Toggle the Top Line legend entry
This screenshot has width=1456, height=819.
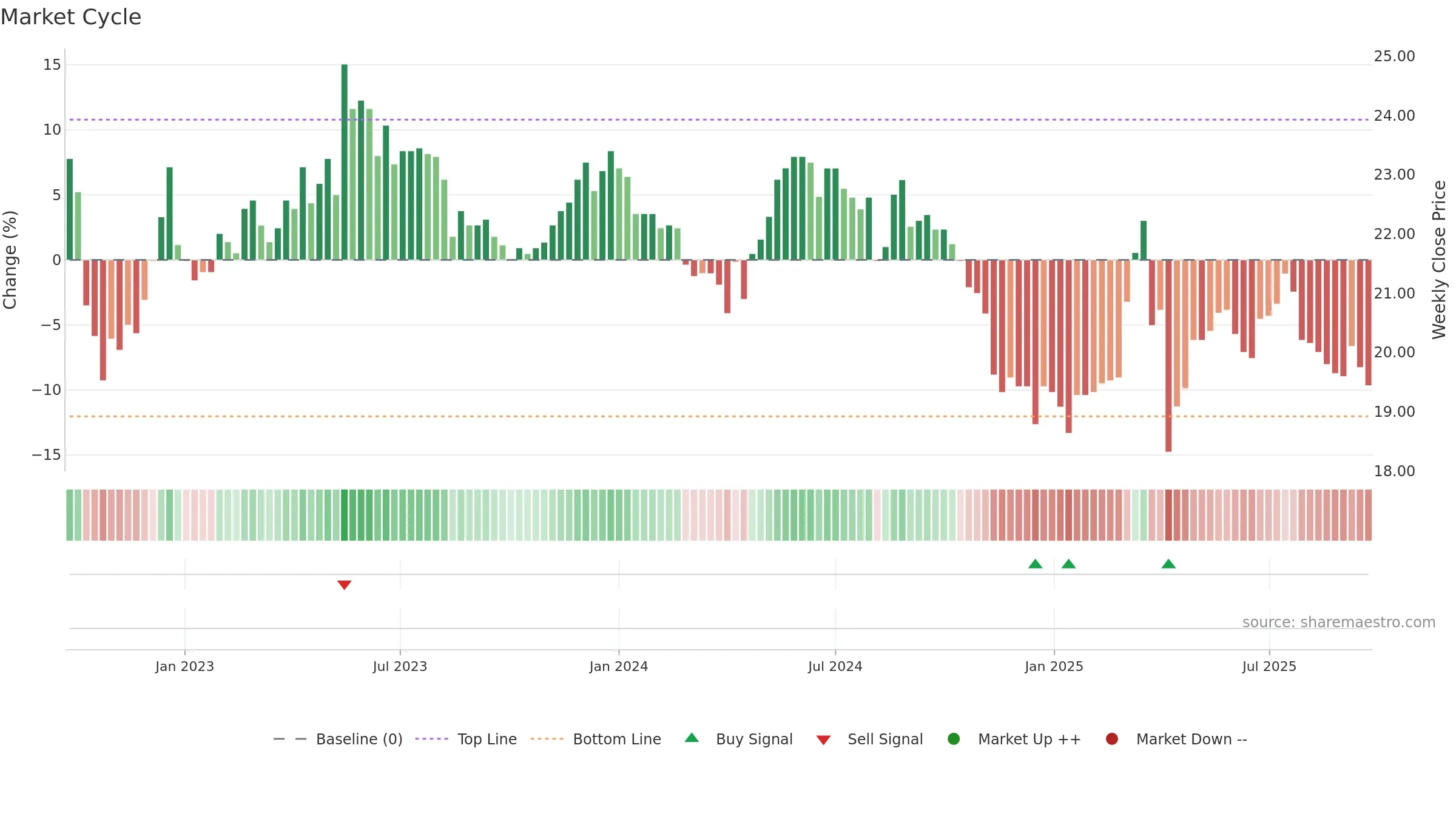[466, 739]
